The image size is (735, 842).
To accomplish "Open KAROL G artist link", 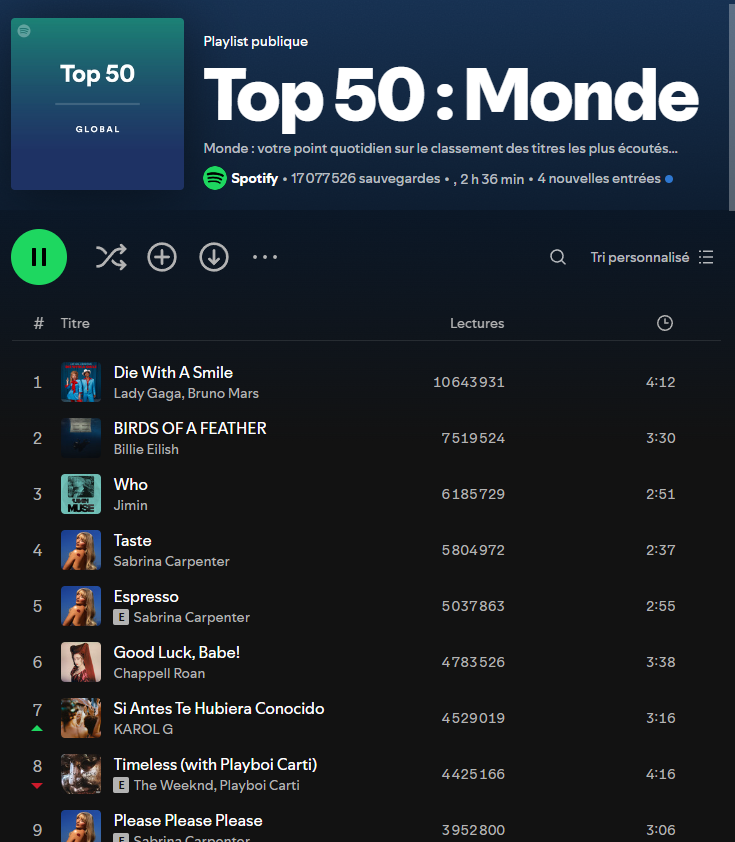I will coord(143,729).
